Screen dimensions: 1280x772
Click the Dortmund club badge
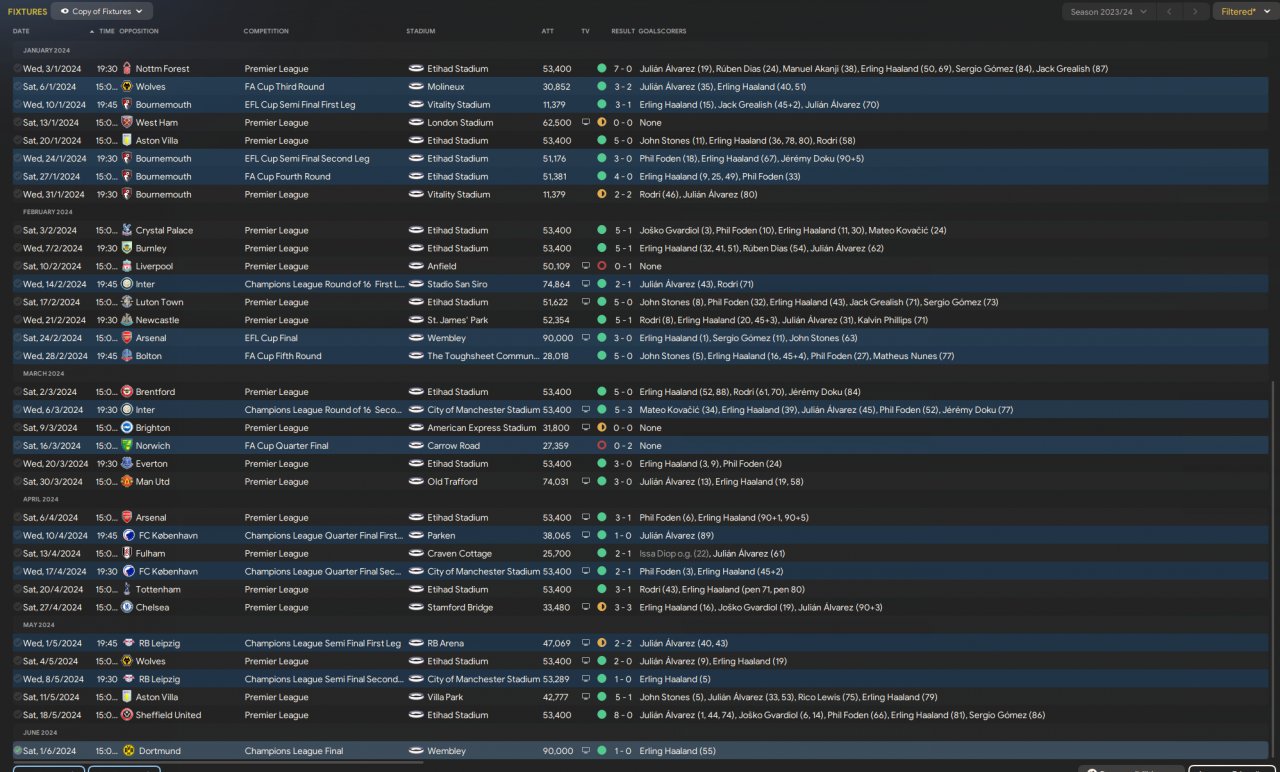coord(127,751)
